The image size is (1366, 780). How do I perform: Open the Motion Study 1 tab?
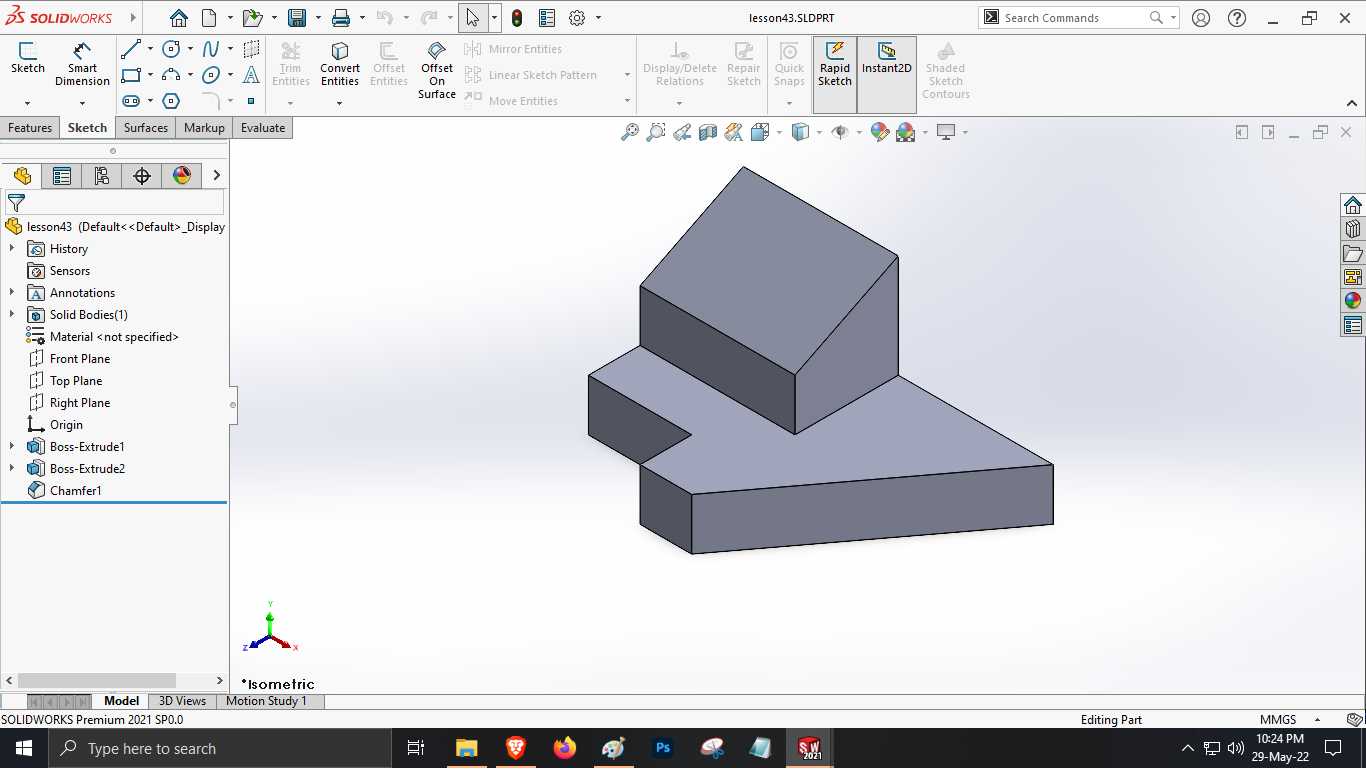click(x=266, y=701)
